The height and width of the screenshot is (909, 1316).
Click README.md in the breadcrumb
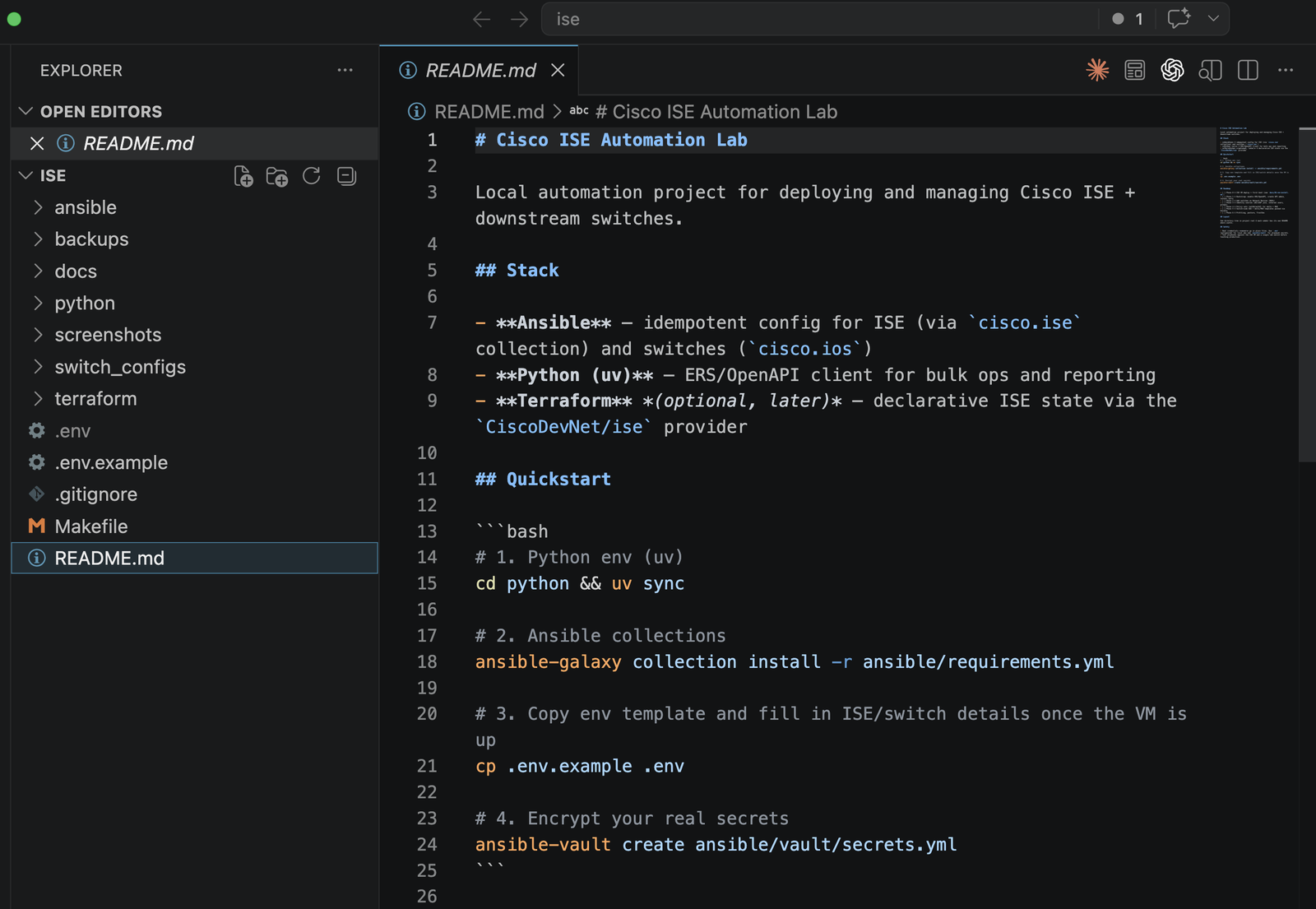click(489, 111)
